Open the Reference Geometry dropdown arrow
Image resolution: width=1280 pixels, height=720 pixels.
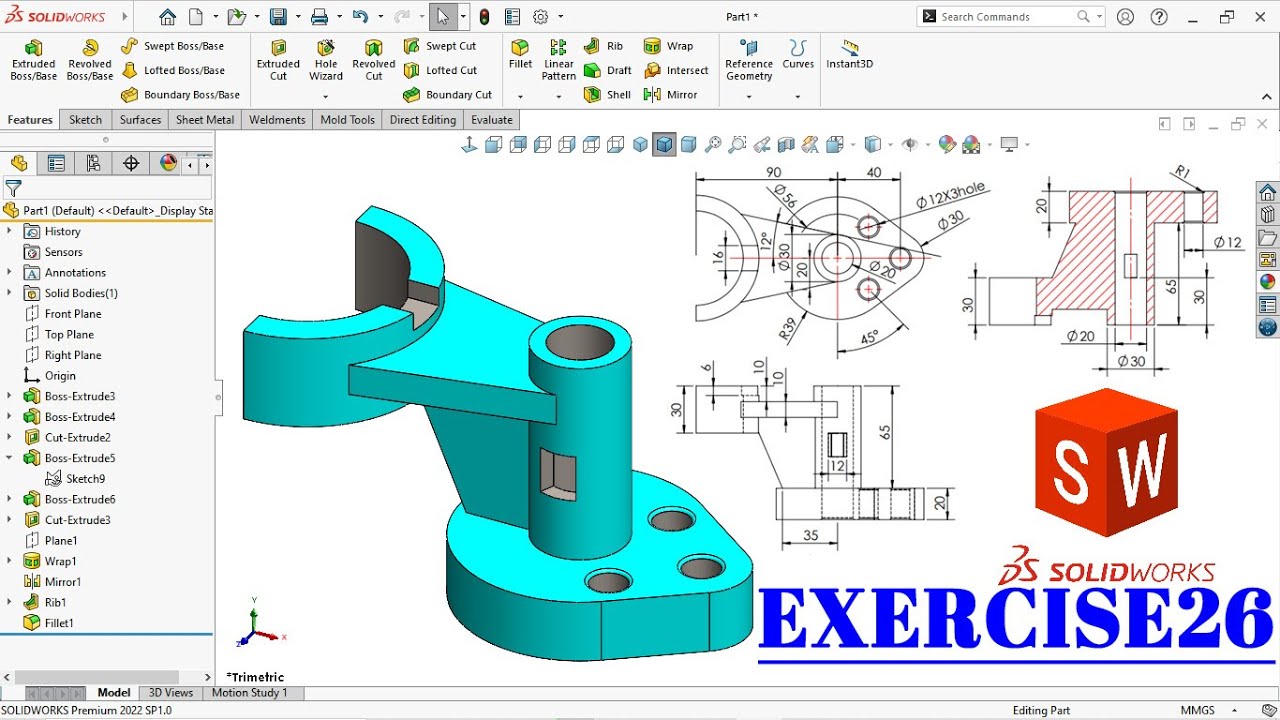(x=749, y=97)
